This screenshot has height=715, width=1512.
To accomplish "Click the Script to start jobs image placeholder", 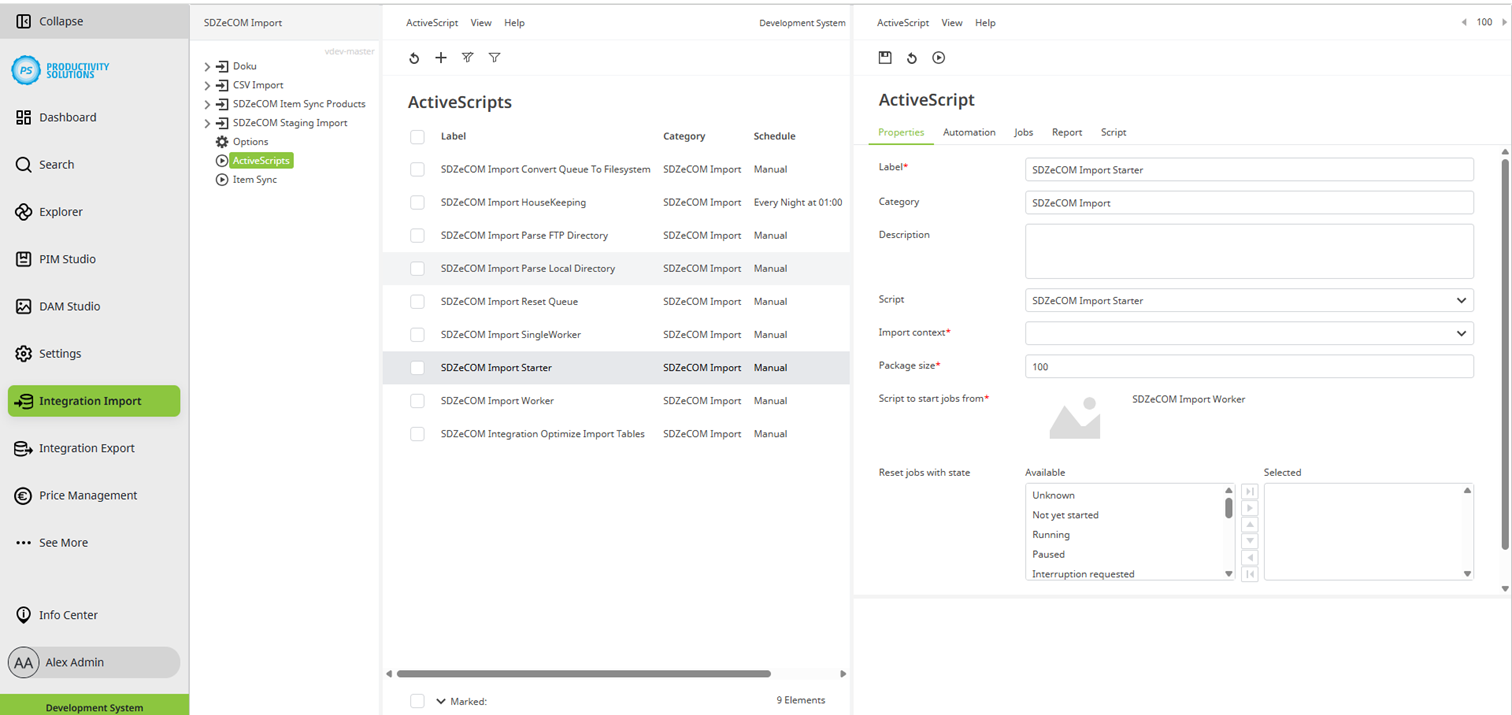I will pyautogui.click(x=1075, y=417).
